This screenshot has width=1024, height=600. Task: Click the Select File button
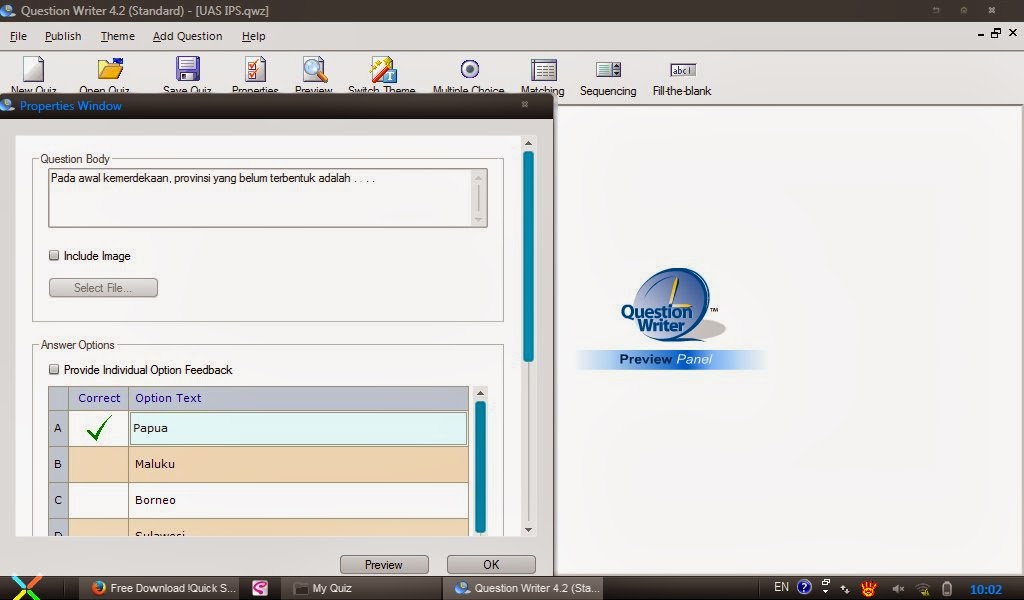pyautogui.click(x=103, y=287)
